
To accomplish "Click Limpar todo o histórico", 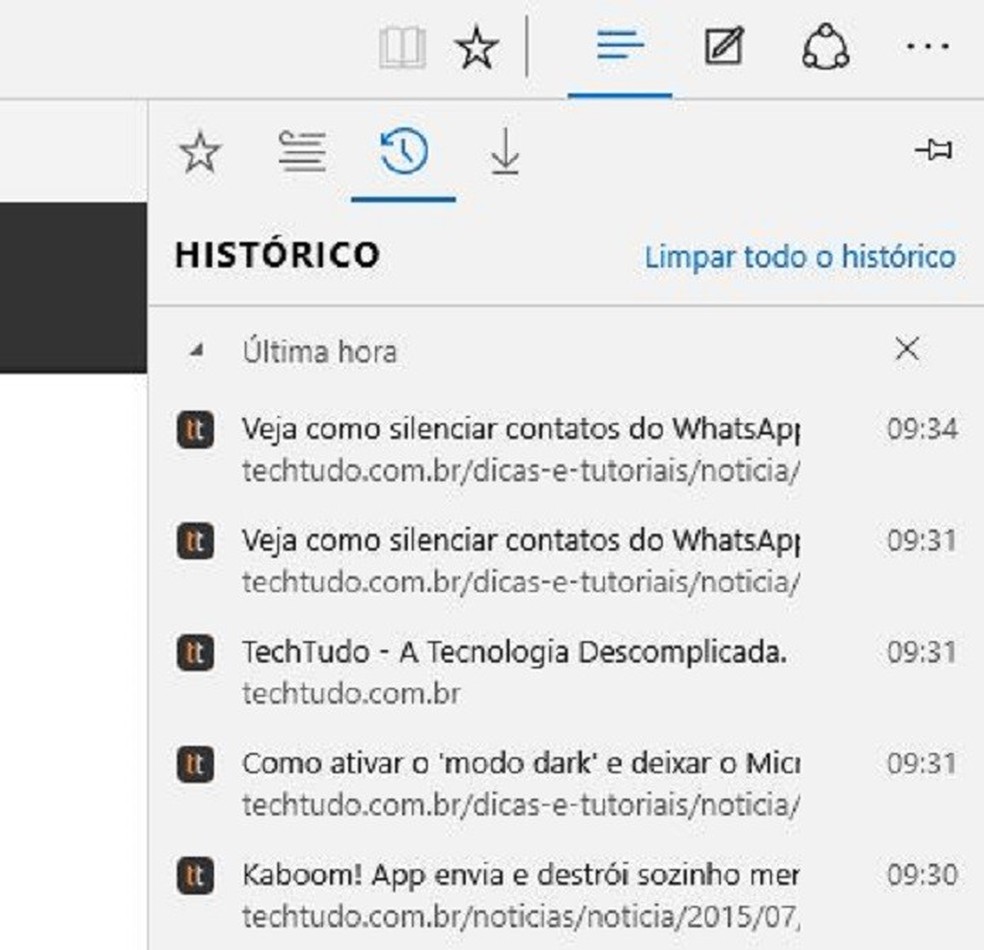I will click(801, 256).
